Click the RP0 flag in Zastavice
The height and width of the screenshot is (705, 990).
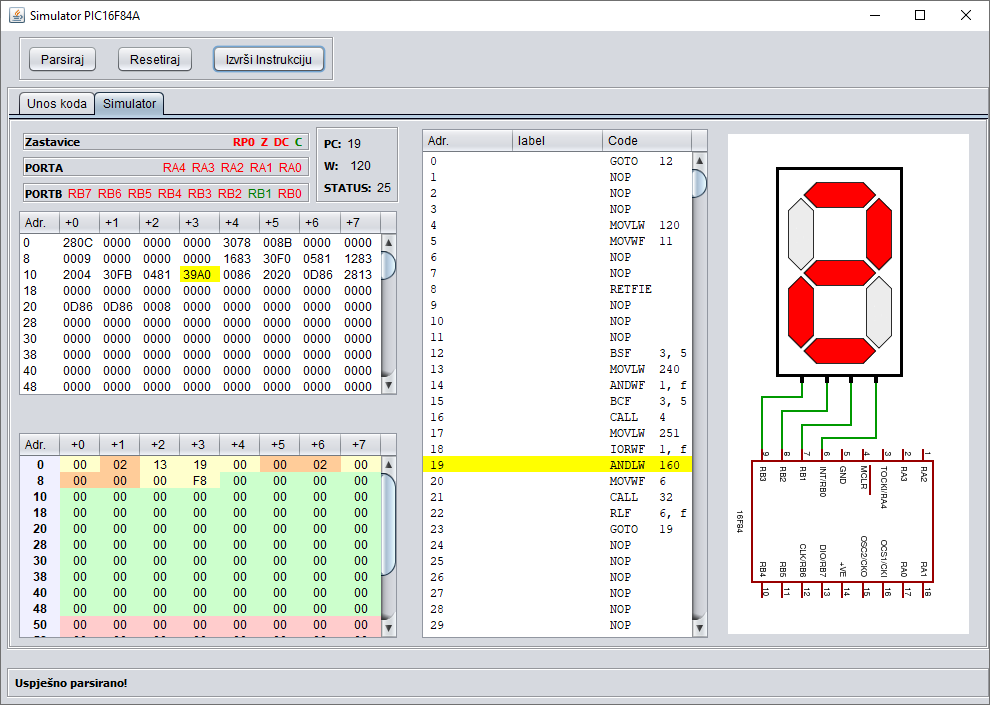(x=244, y=142)
